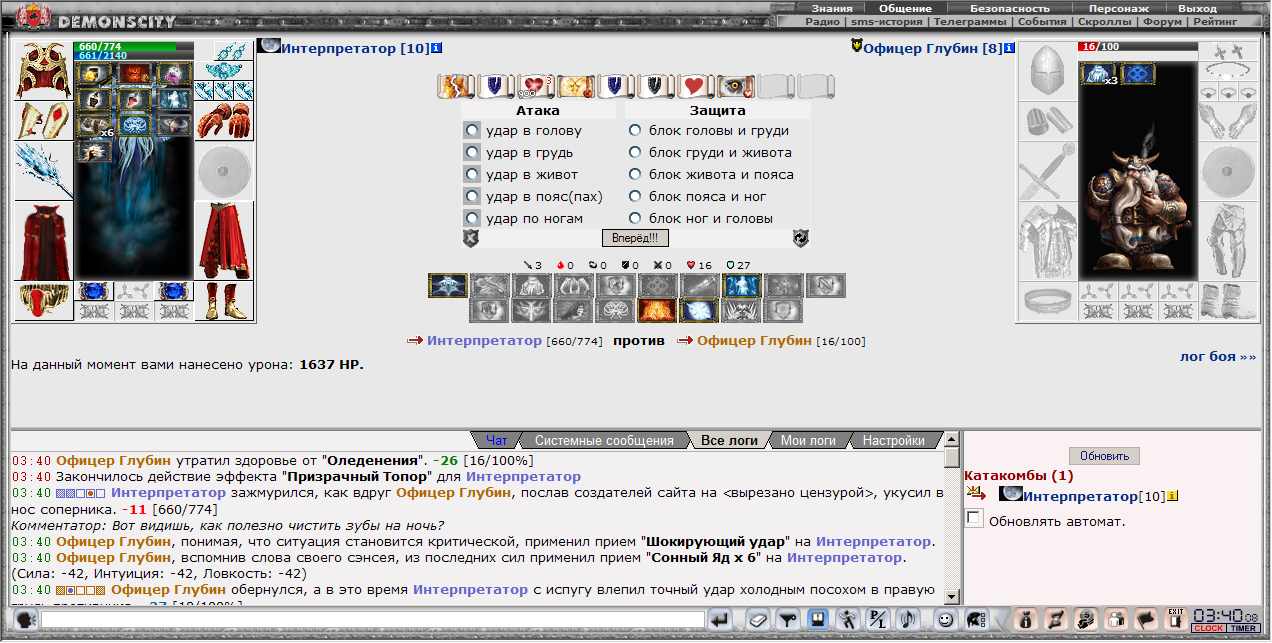Click the ice staff weapon slot
Image resolution: width=1272 pixels, height=643 pixels.
click(x=44, y=171)
